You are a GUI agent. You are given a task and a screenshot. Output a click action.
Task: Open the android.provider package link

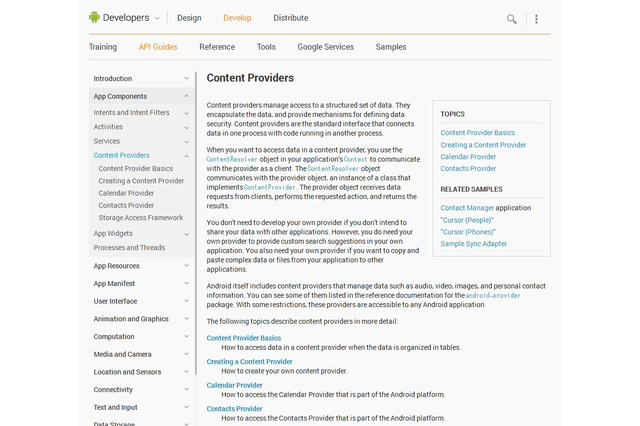[x=493, y=296]
